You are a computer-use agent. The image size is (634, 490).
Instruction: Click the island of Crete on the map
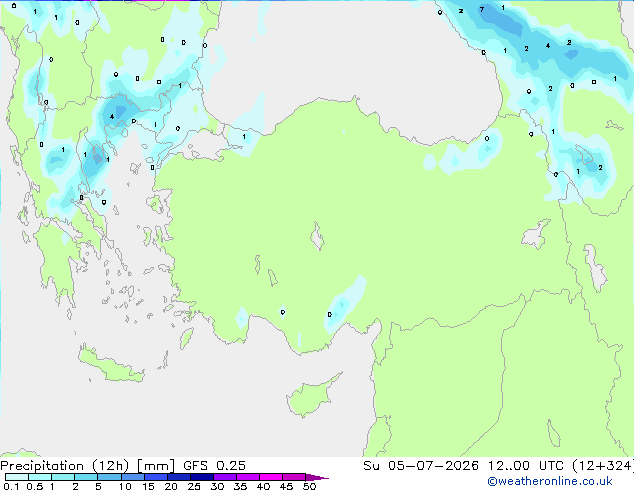(x=111, y=366)
